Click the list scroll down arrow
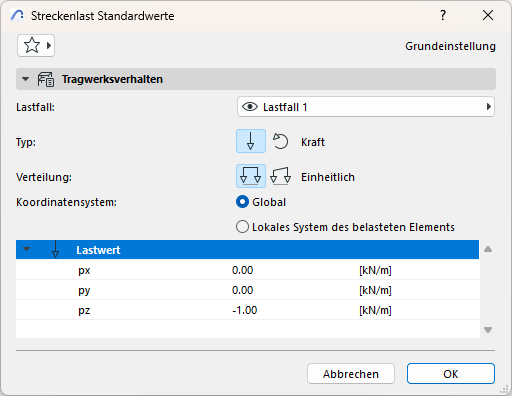The height and width of the screenshot is (396, 512). point(488,330)
